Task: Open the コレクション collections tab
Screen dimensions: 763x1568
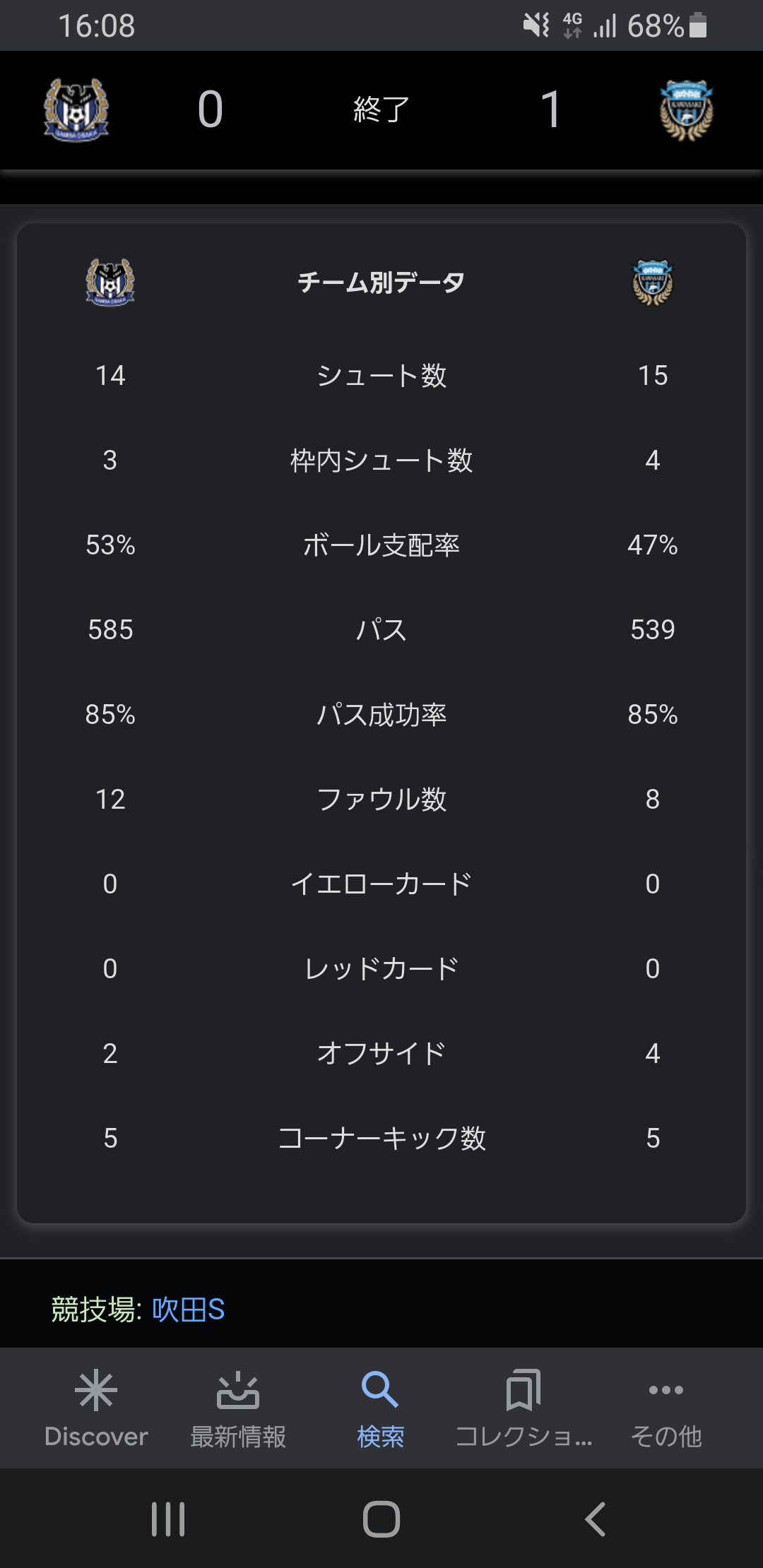Action: 524,1407
